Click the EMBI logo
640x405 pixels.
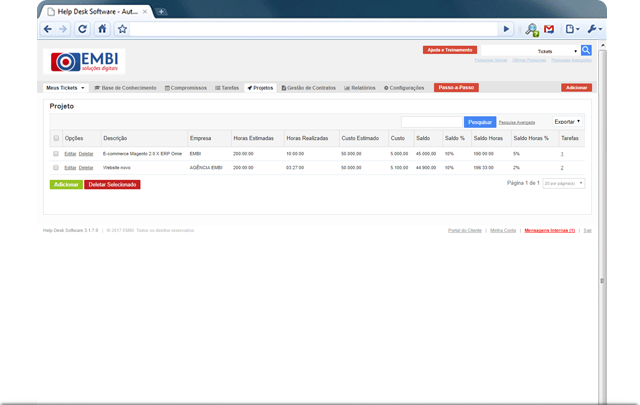tap(84, 61)
